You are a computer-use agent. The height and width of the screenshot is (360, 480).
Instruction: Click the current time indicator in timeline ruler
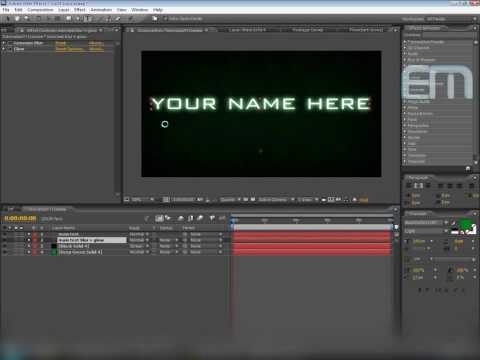[x=234, y=220]
